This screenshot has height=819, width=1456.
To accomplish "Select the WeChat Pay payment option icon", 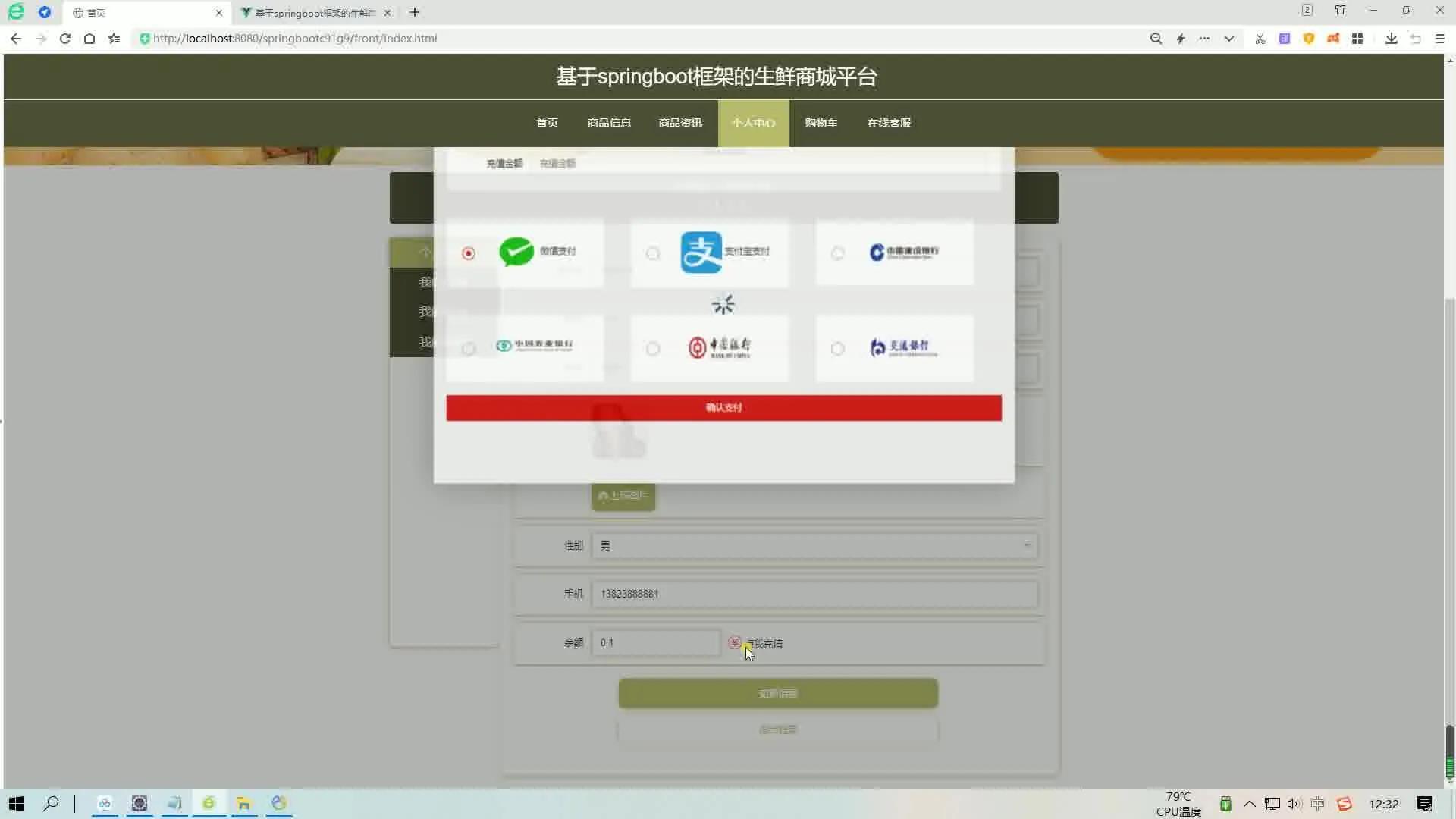I will 516,253.
